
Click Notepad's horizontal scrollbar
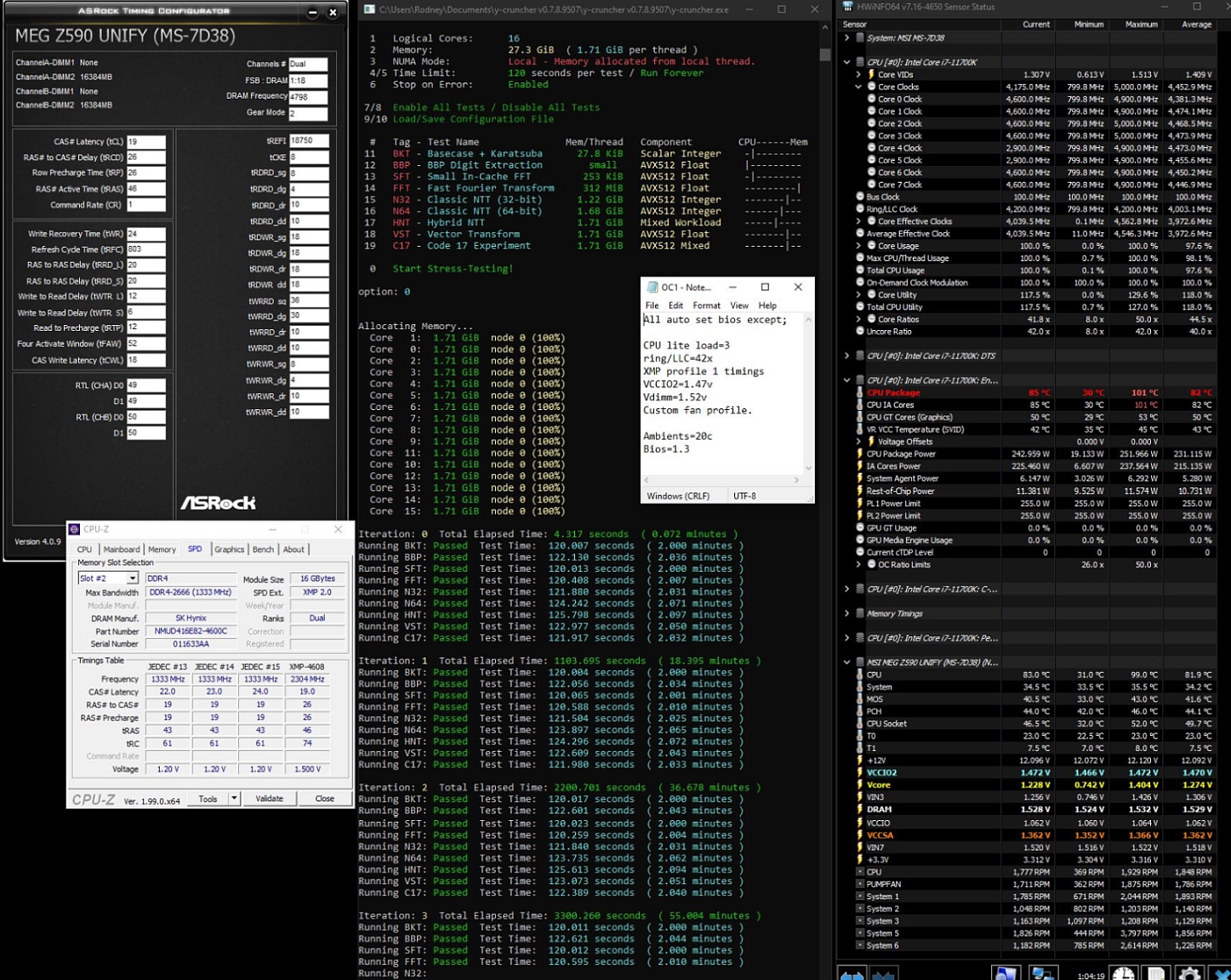(x=721, y=481)
